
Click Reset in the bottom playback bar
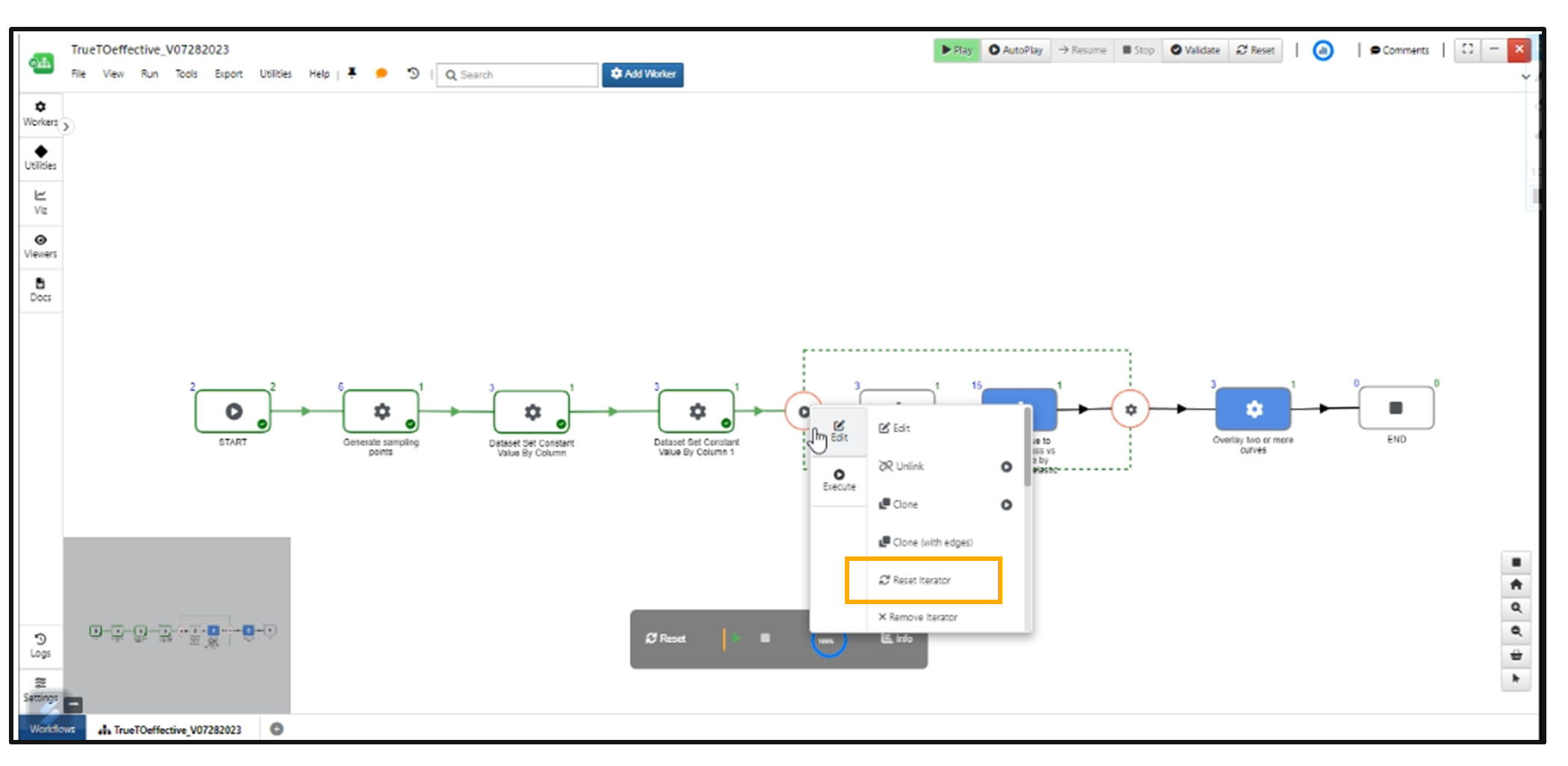point(666,638)
